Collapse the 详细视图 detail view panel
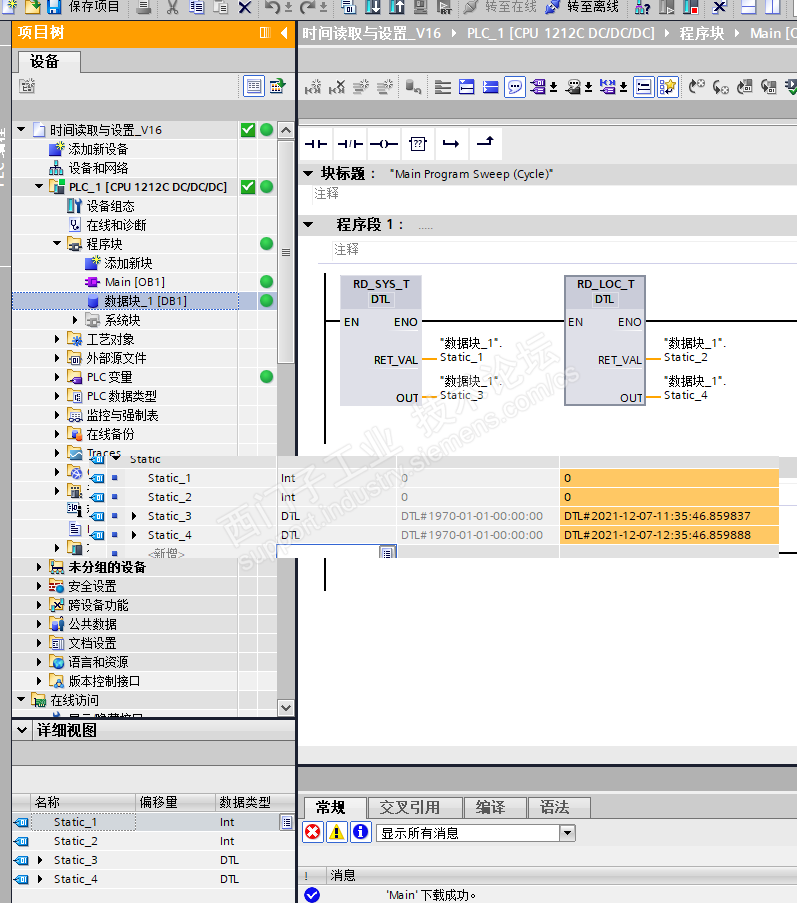The height and width of the screenshot is (903, 797). coord(22,730)
